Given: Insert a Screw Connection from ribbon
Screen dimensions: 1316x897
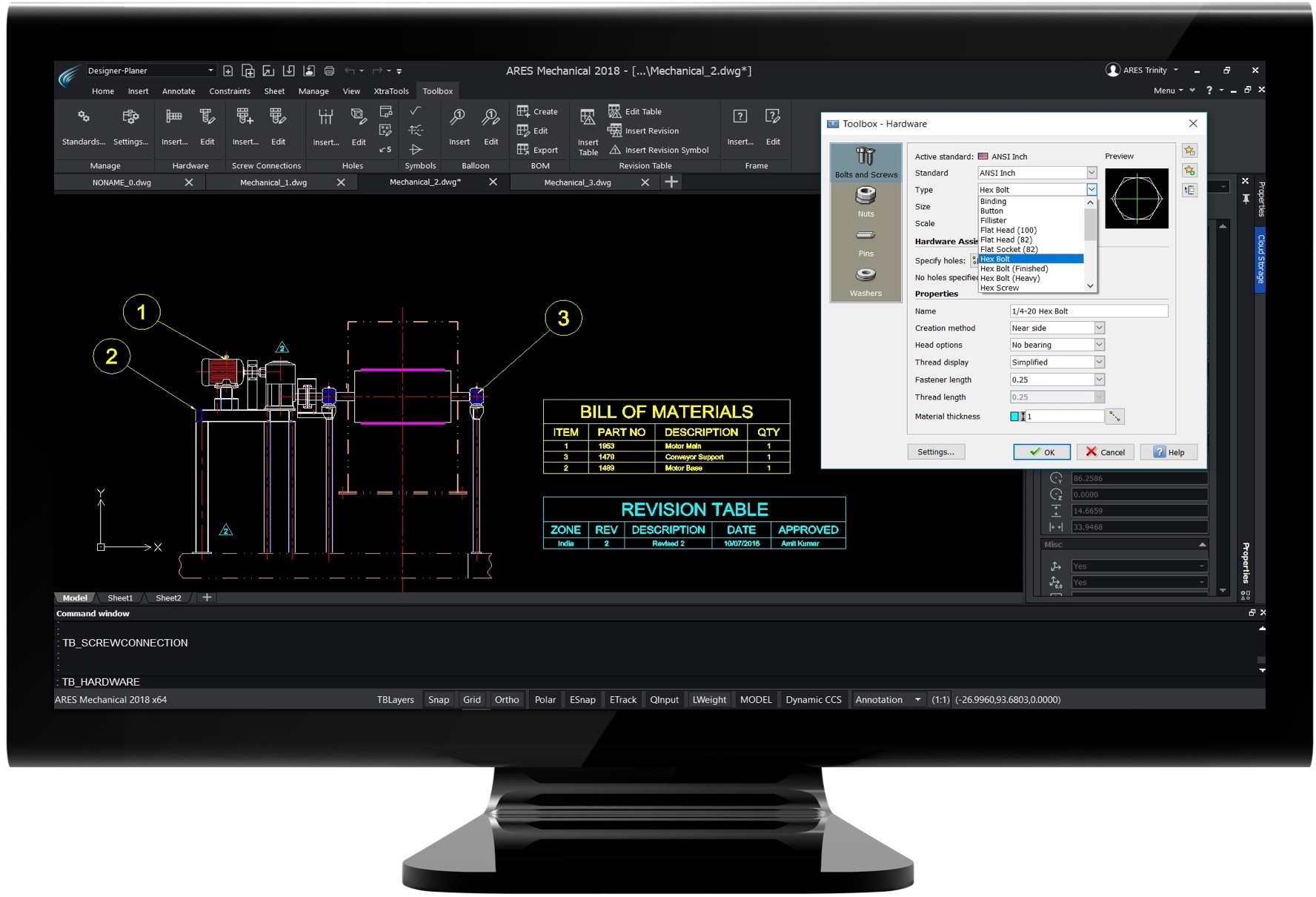Looking at the screenshot, I should [x=245, y=117].
